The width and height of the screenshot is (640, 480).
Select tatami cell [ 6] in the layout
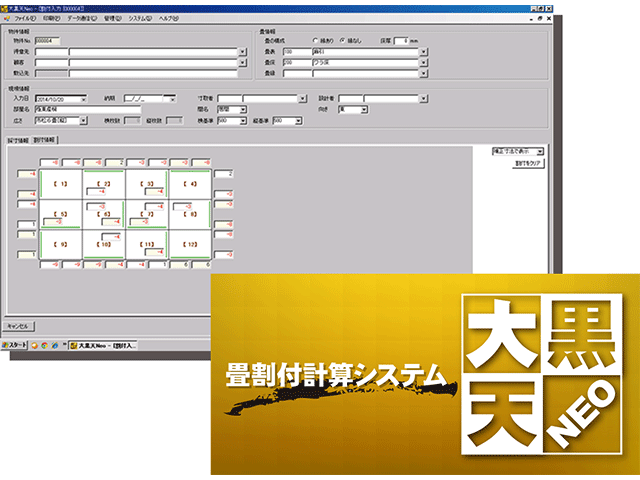point(104,214)
